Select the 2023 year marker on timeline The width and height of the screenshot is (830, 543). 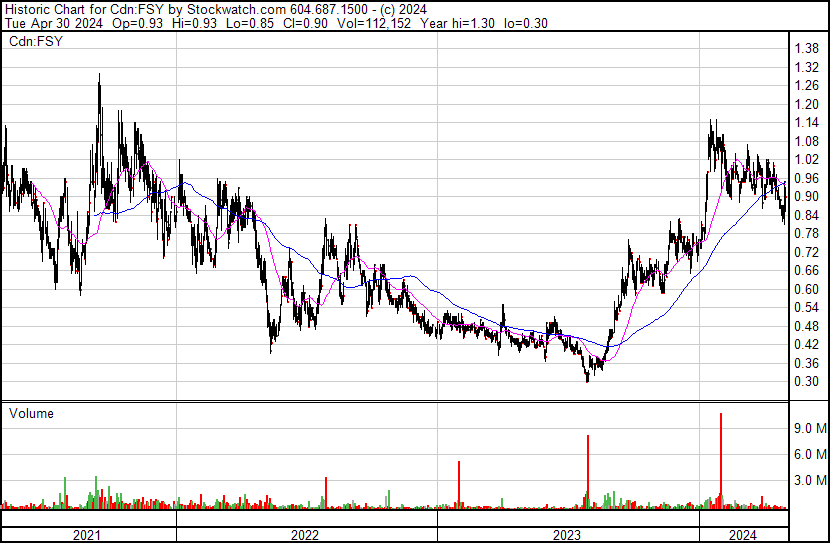(x=567, y=535)
